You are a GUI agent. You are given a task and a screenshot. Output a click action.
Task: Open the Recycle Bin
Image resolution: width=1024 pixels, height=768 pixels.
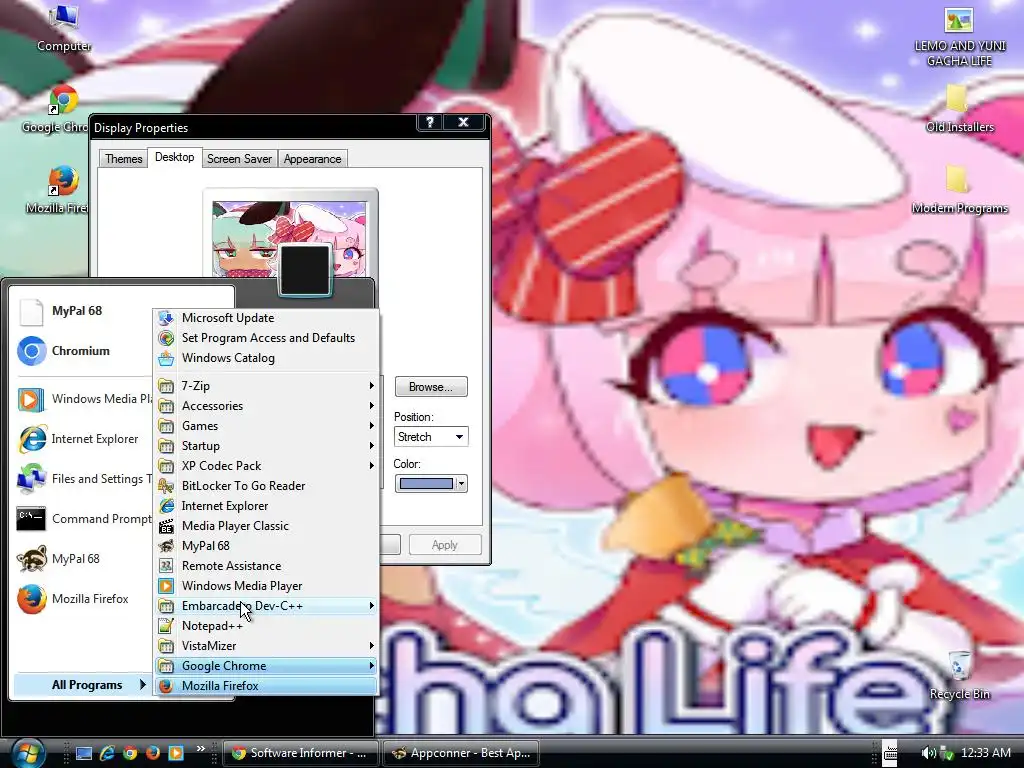pyautogui.click(x=959, y=676)
